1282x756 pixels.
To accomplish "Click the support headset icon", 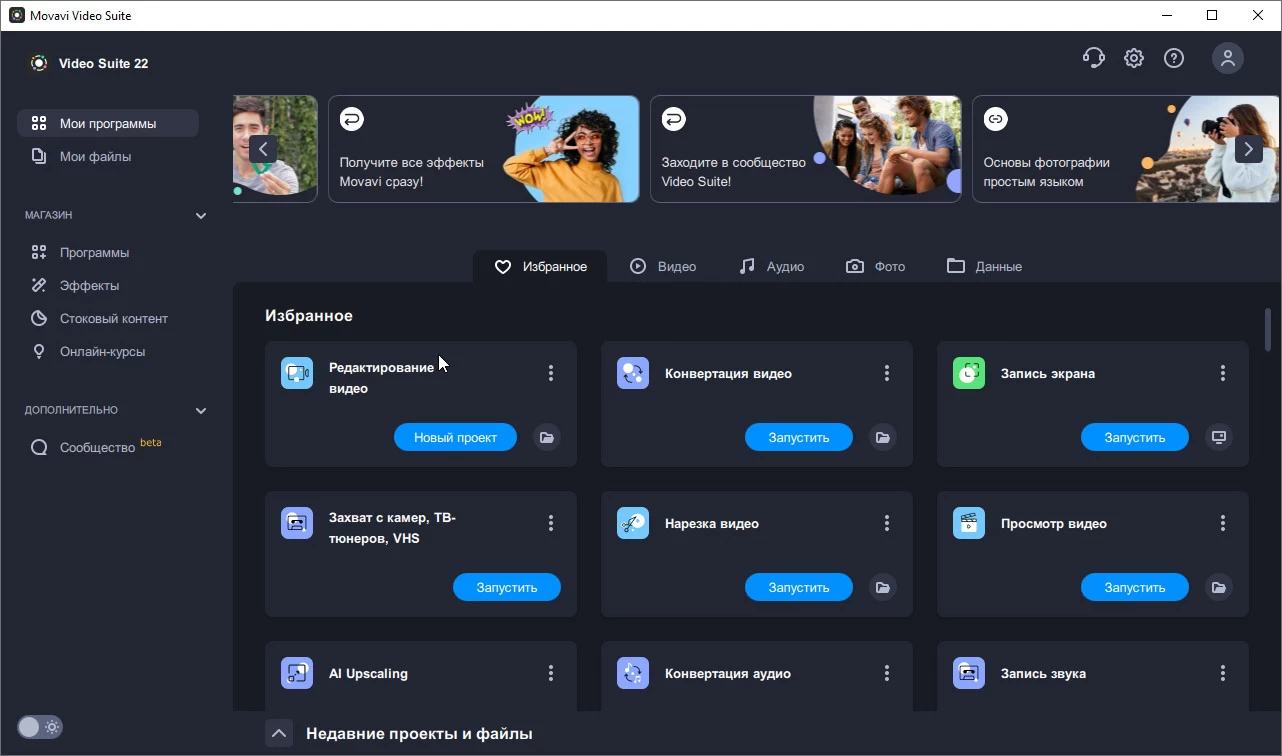I will pos(1093,58).
